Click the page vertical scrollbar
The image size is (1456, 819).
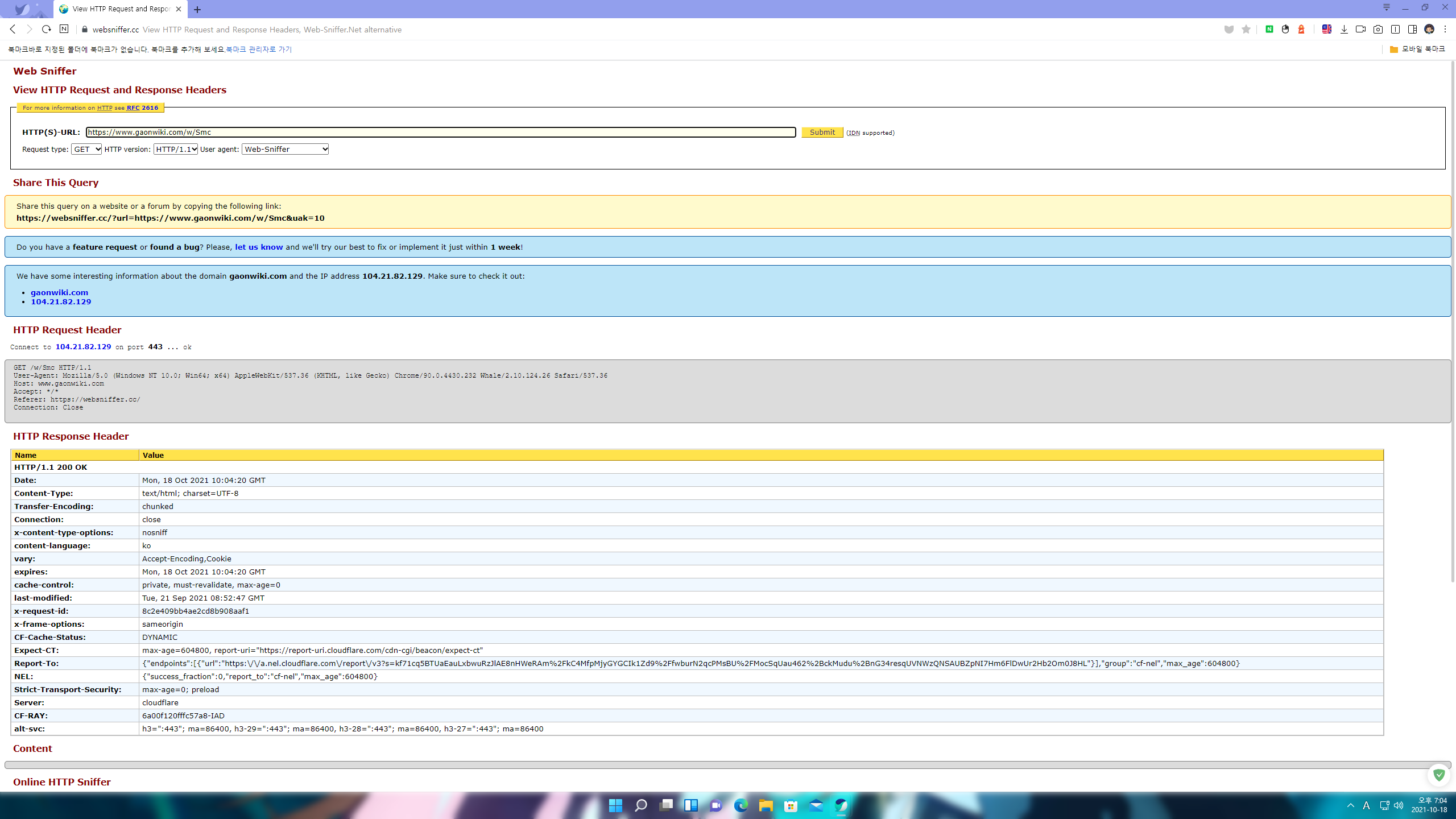tap(1452, 321)
